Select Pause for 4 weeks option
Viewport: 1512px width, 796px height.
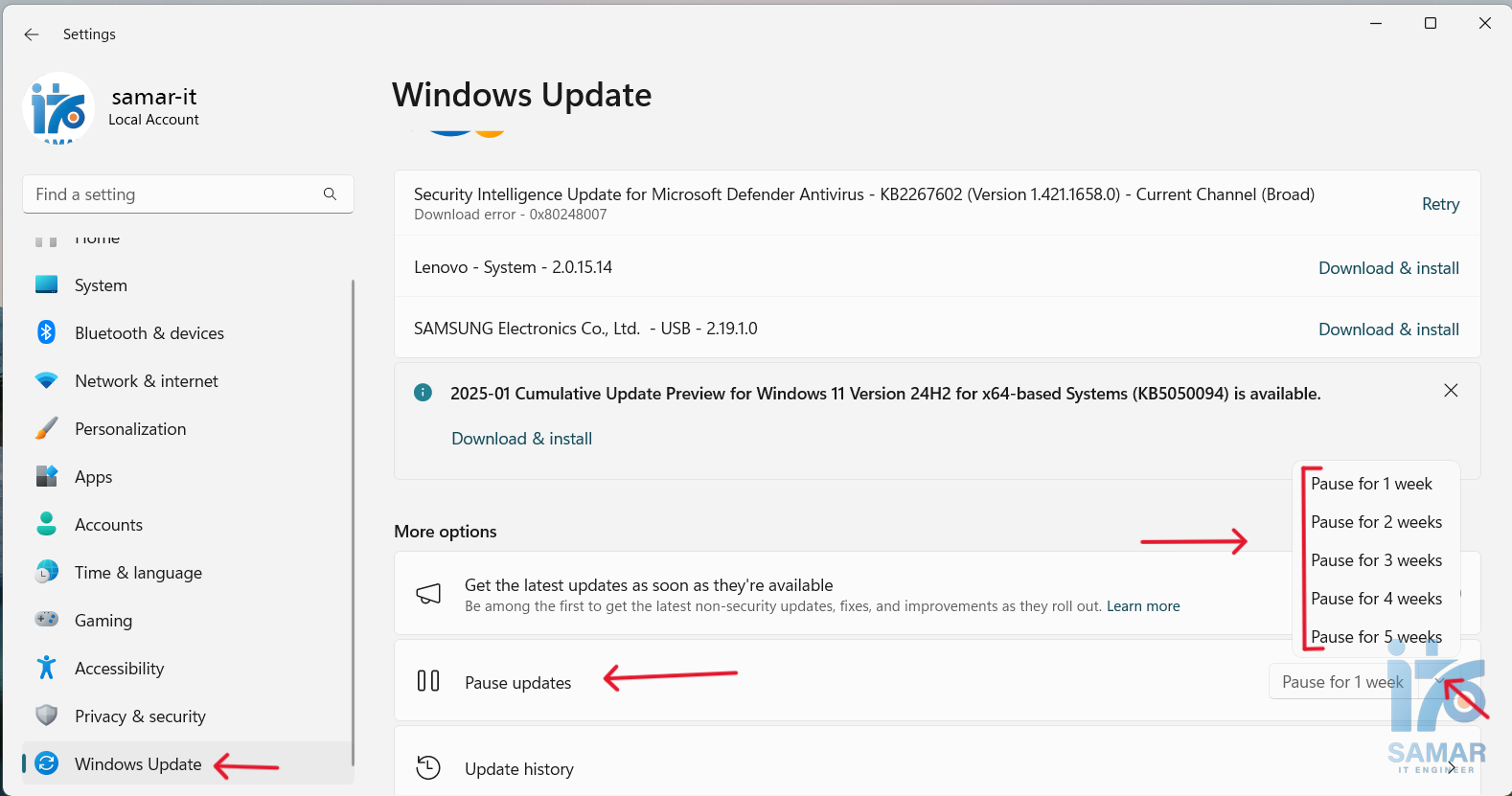[x=1376, y=599]
